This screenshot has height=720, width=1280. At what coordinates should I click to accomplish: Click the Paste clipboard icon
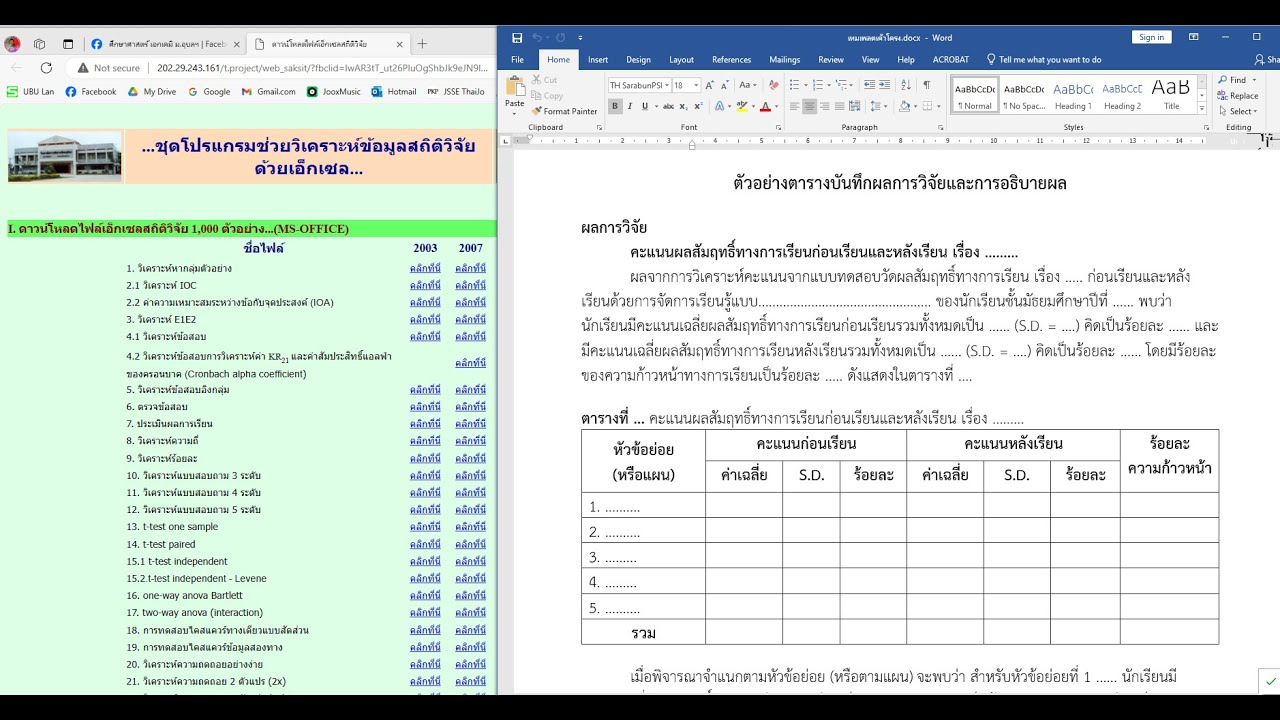point(515,84)
